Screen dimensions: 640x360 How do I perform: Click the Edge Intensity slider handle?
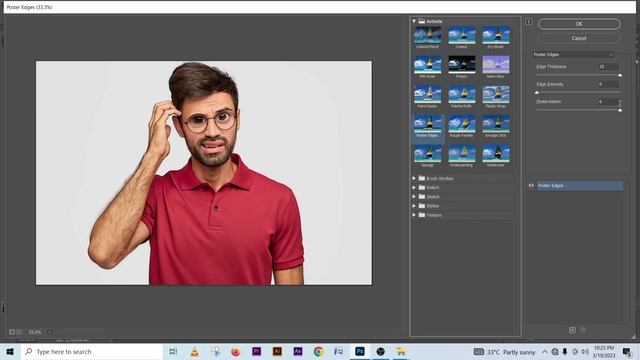(537, 93)
